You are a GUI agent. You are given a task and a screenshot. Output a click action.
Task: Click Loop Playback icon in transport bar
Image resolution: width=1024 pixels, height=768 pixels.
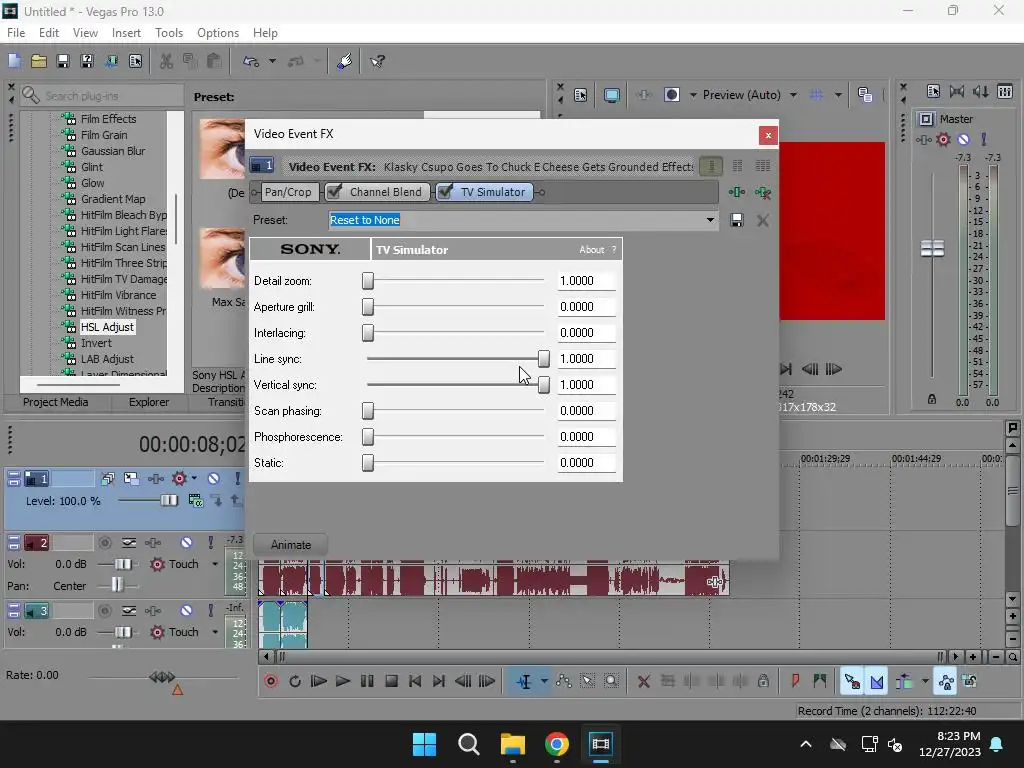click(295, 681)
